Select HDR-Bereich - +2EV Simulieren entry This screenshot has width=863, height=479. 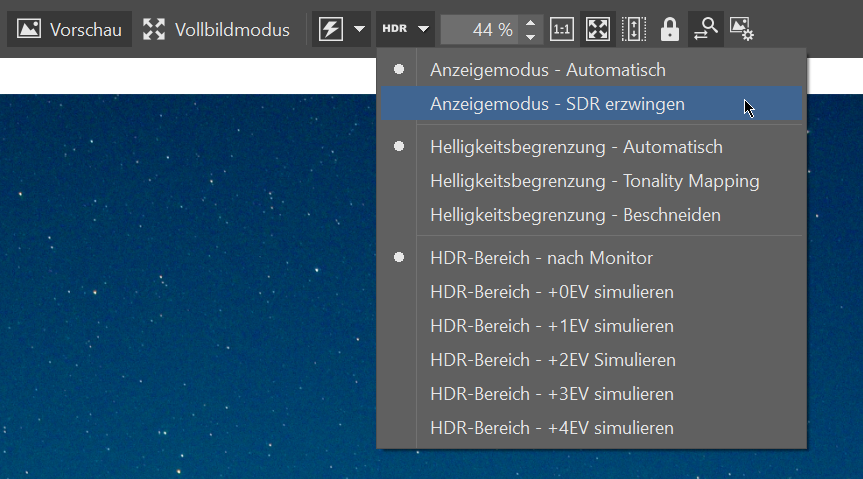552,360
